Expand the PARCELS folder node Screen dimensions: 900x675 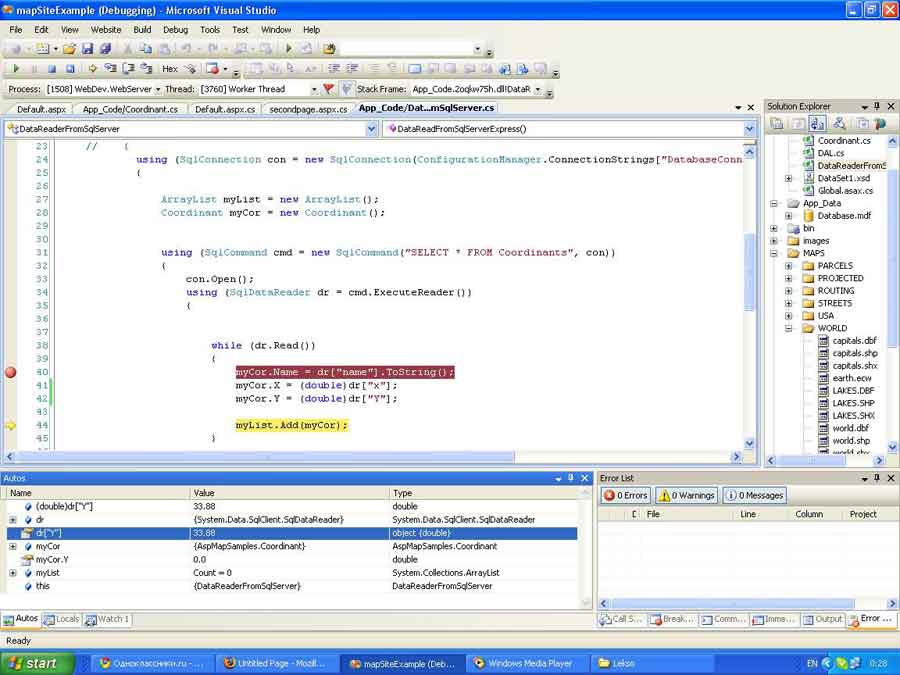click(x=789, y=266)
